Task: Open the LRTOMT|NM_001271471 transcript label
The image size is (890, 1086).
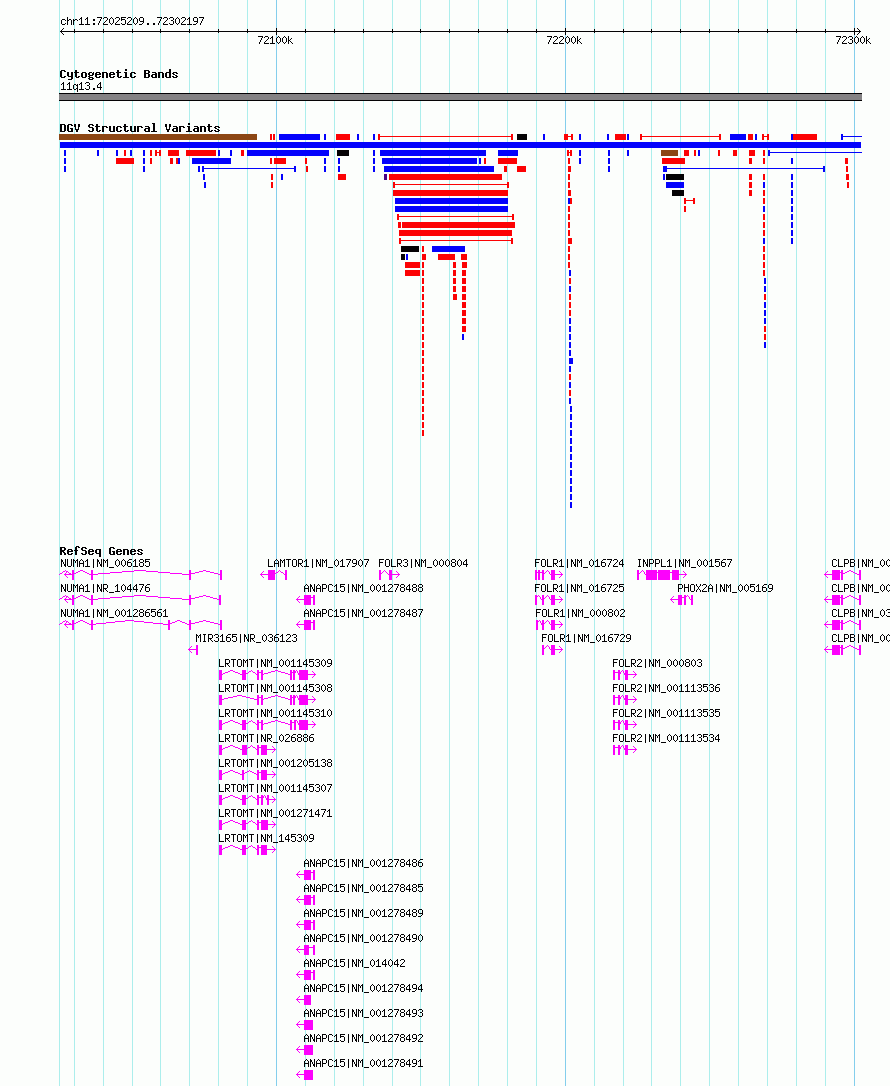Action: pyautogui.click(x=276, y=813)
